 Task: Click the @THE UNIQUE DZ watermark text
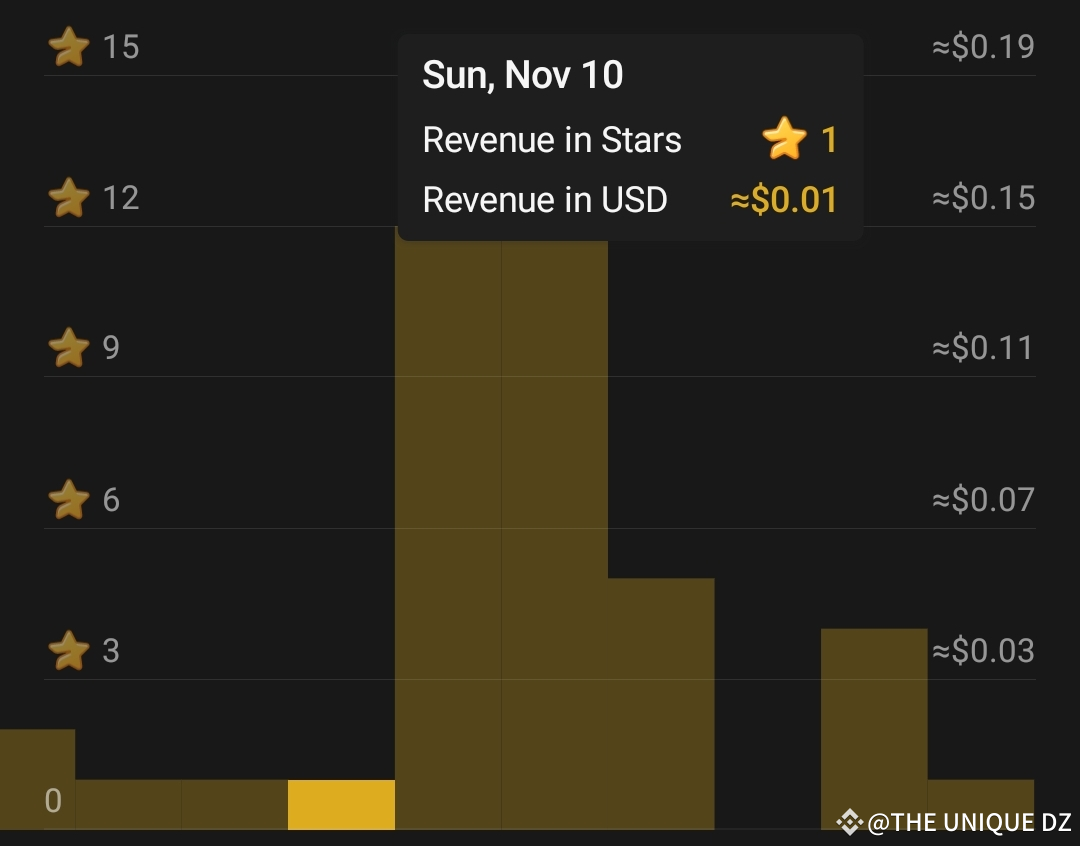pyautogui.click(x=969, y=822)
